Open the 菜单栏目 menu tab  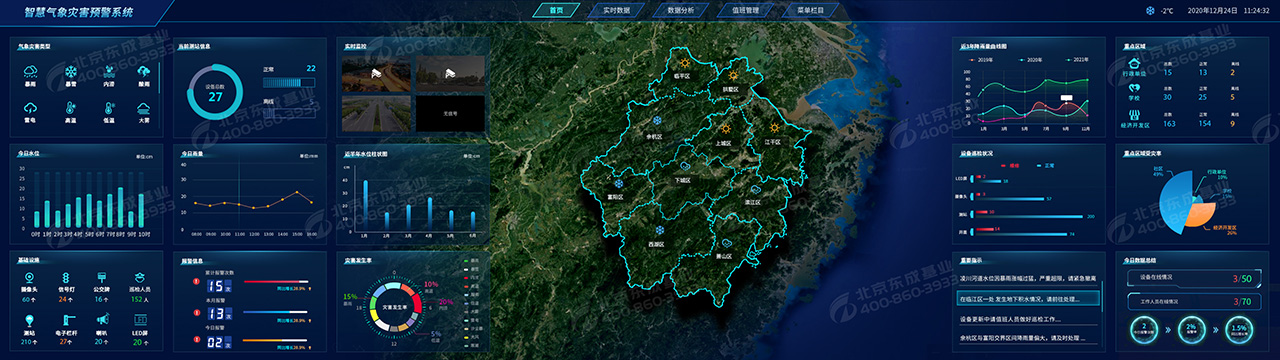[x=810, y=10]
